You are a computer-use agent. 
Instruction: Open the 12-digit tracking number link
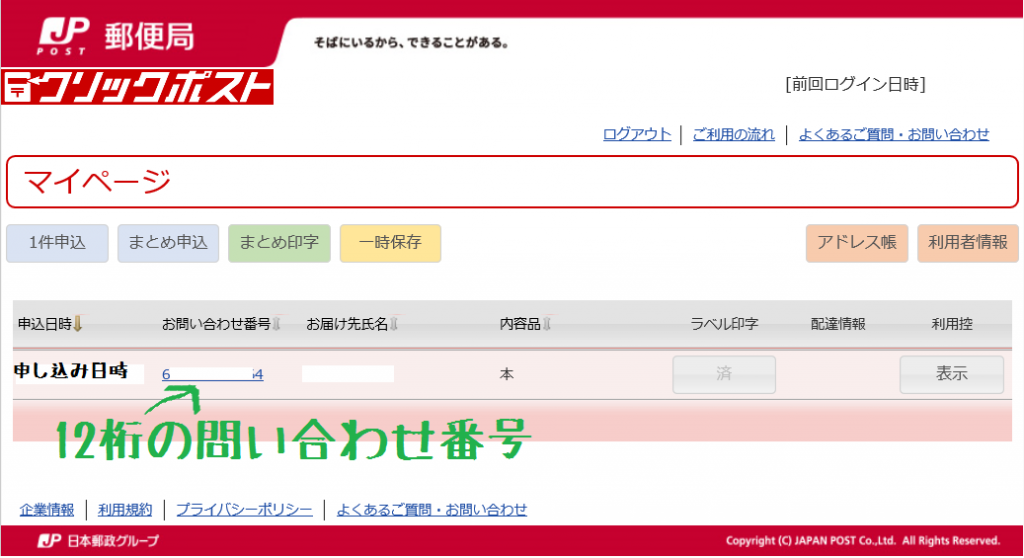212,375
